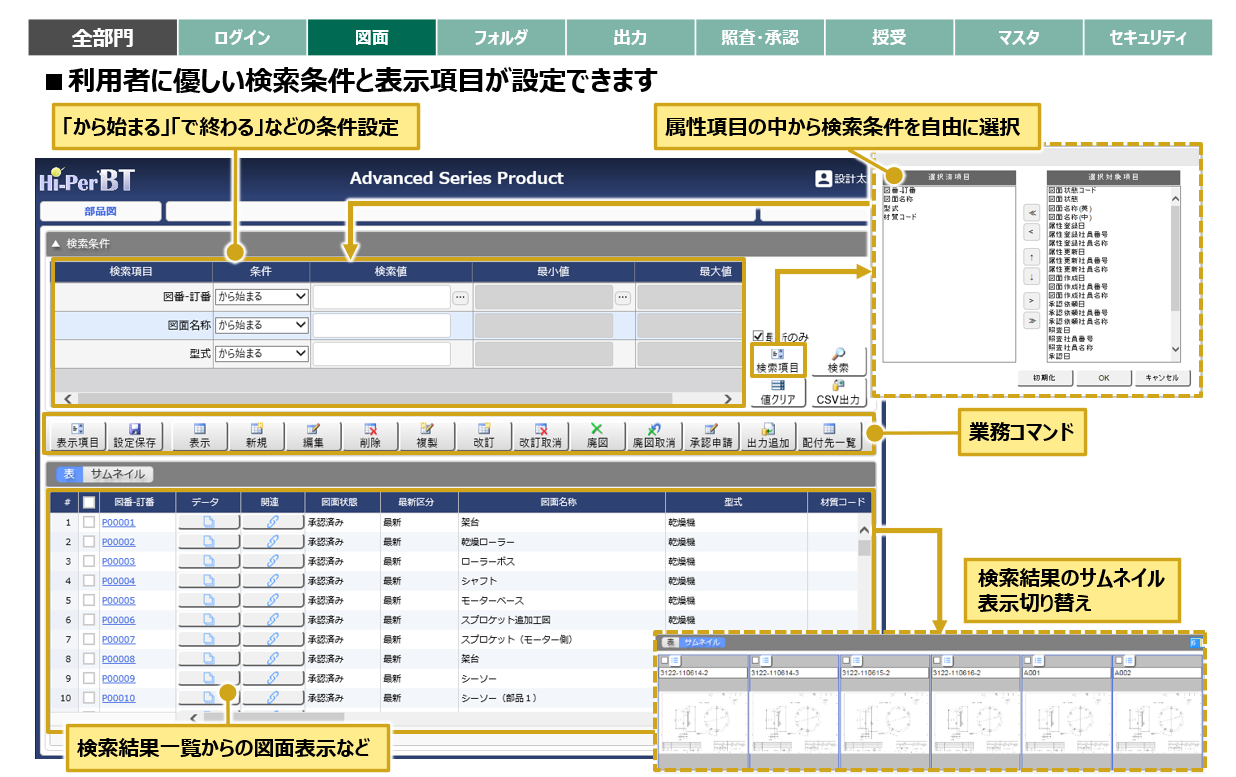Click the 削除 delete toolbar icon
This screenshot has height=777, width=1236.
coord(370,428)
